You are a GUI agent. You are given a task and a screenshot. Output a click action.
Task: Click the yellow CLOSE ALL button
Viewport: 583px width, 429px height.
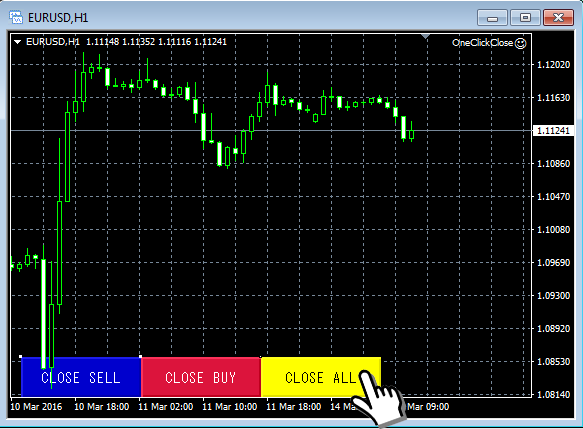pos(321,377)
